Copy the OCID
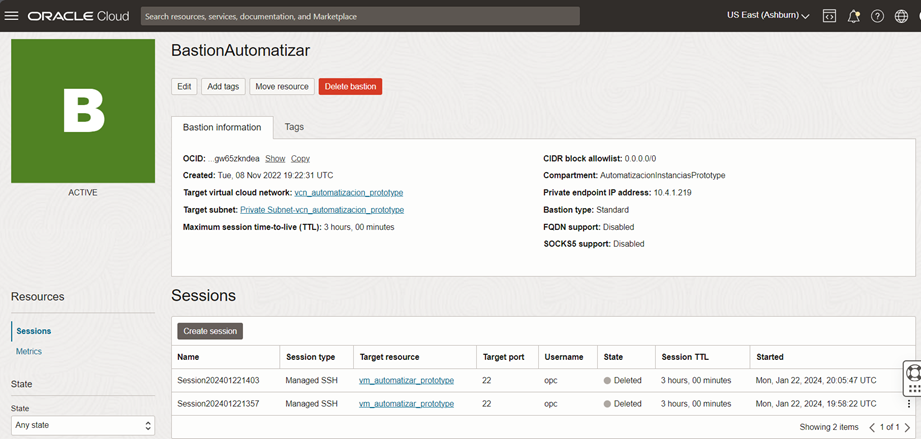Viewport: 921px width, 439px height. [x=300, y=159]
